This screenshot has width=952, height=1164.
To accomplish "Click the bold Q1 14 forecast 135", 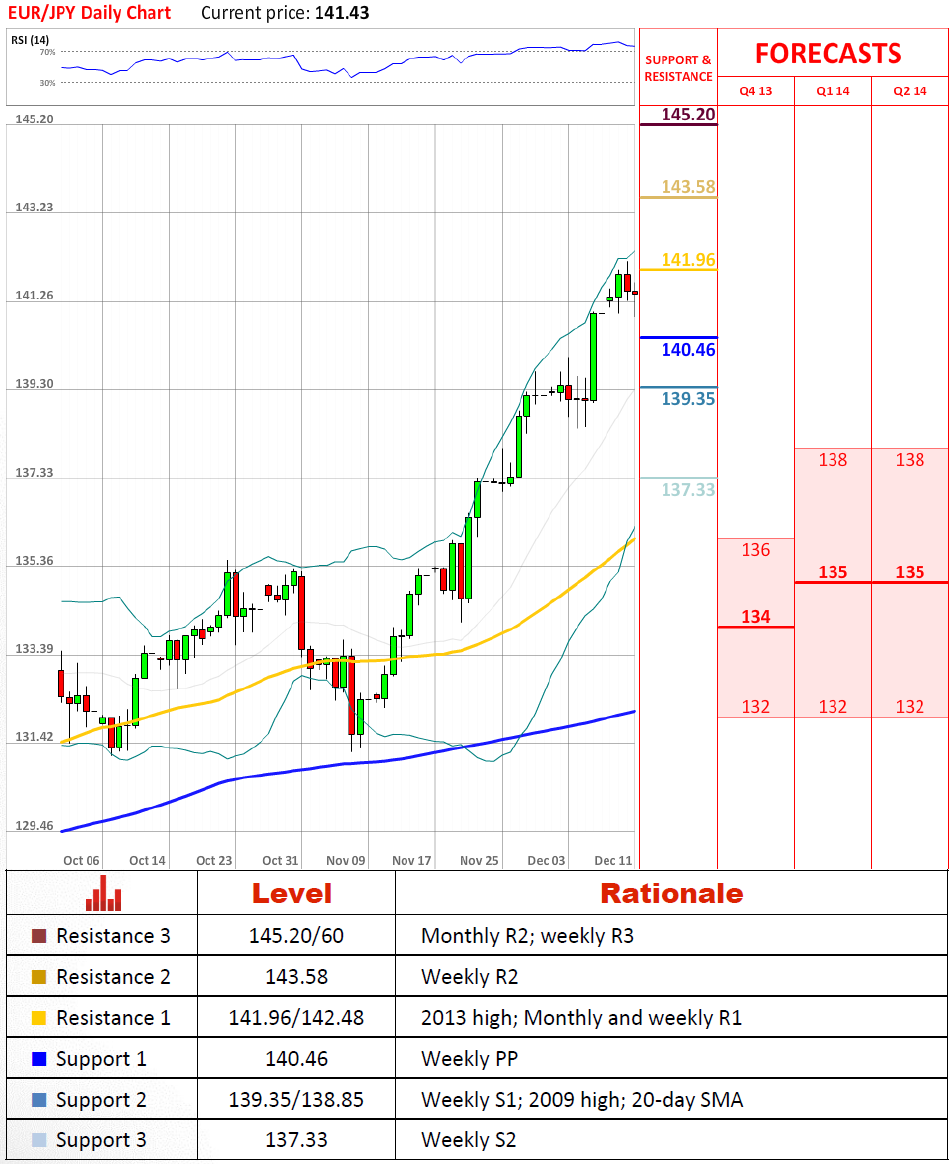I will [832, 572].
